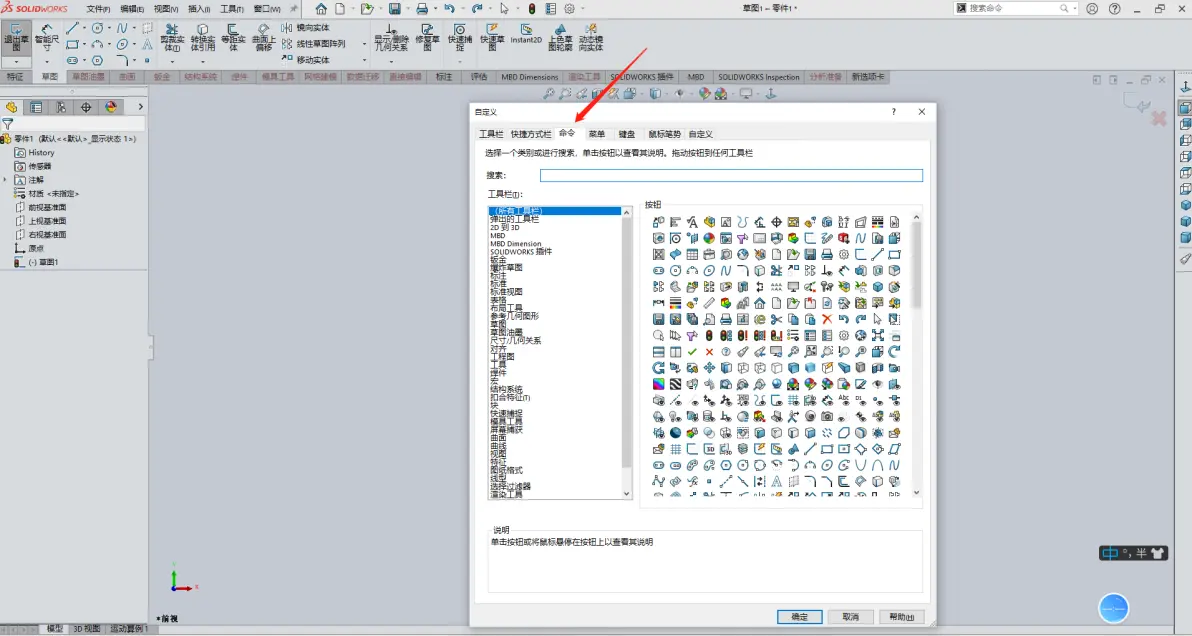Open the 工具 menu
Screen dimensions: 1192x636
(232, 9)
